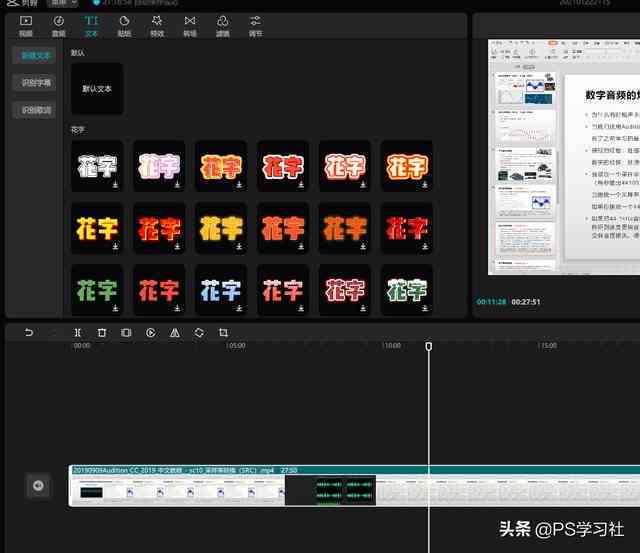640x553 pixels.
Task: Click the 10:00 mark on the timeline ruler
Action: [391, 346]
